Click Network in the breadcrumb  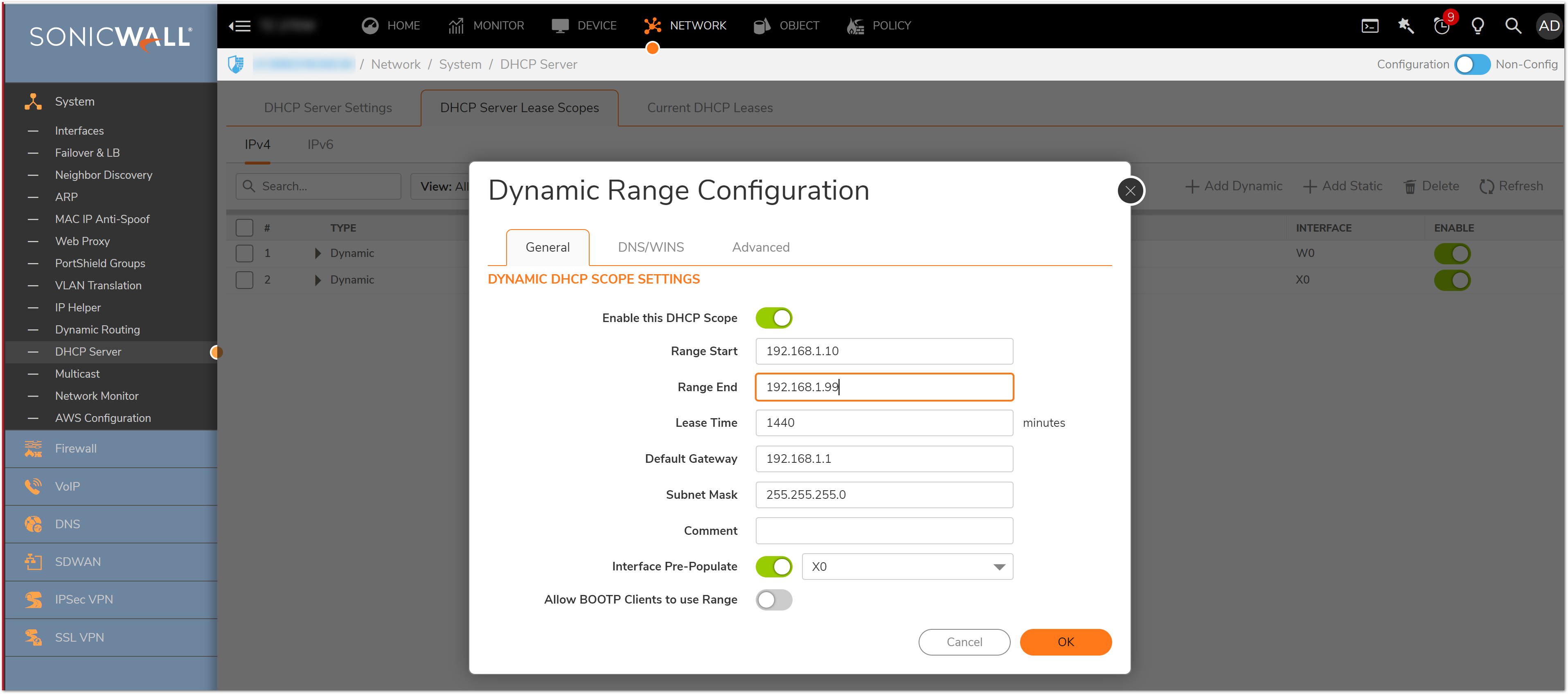click(396, 64)
